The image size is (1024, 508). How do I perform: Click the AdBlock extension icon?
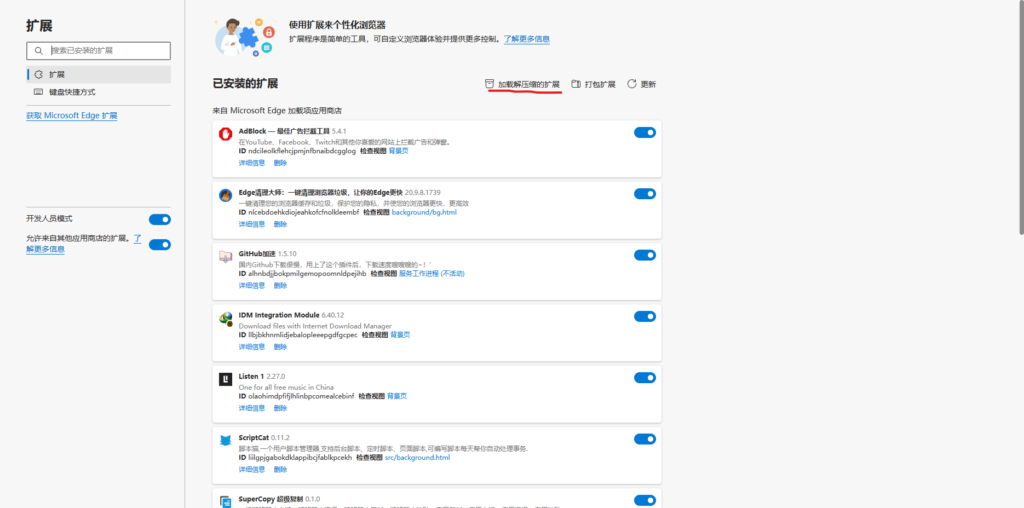click(225, 134)
